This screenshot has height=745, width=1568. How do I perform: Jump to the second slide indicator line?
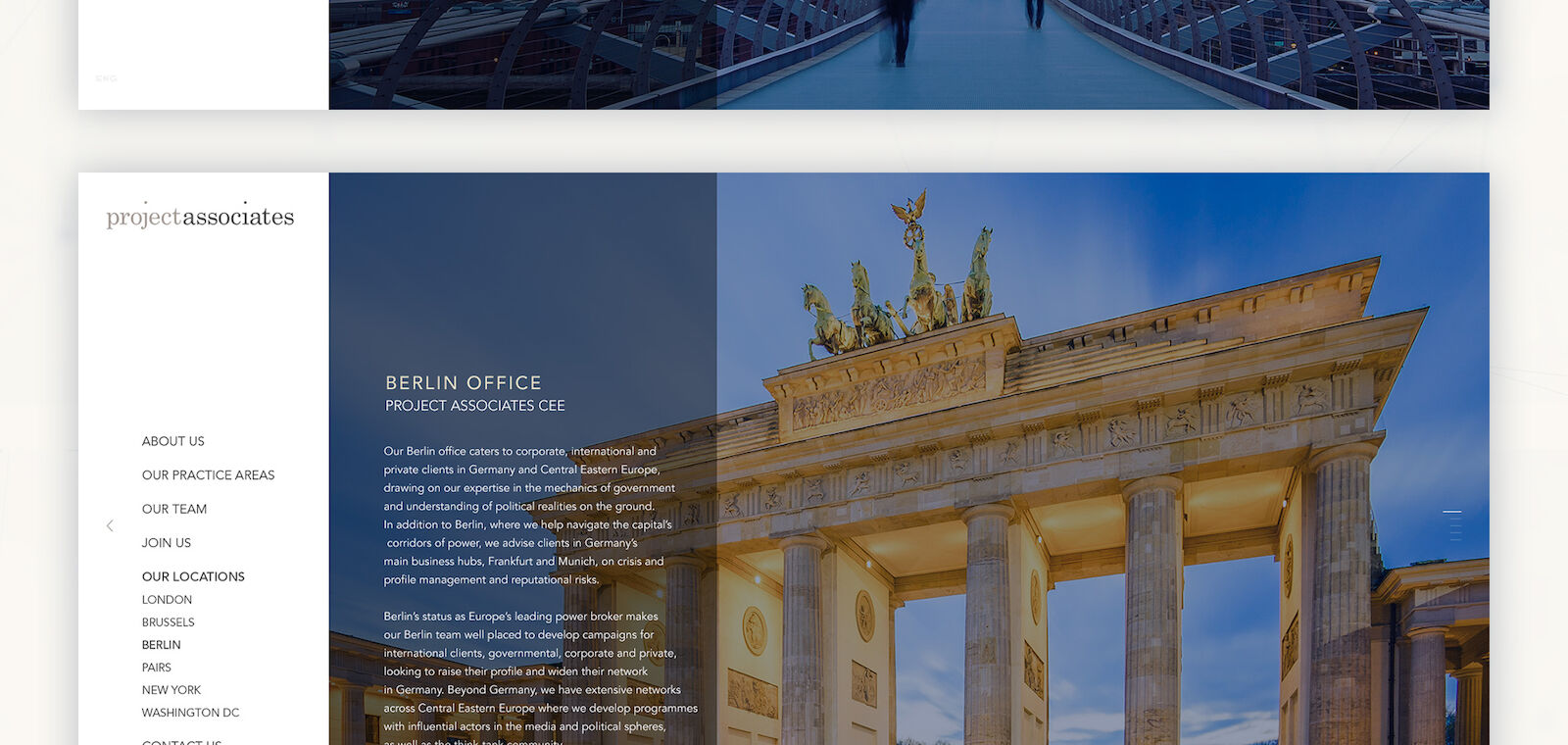point(1455,519)
